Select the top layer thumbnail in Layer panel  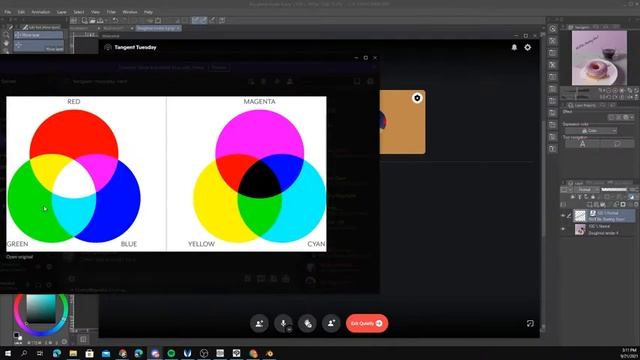coord(580,216)
